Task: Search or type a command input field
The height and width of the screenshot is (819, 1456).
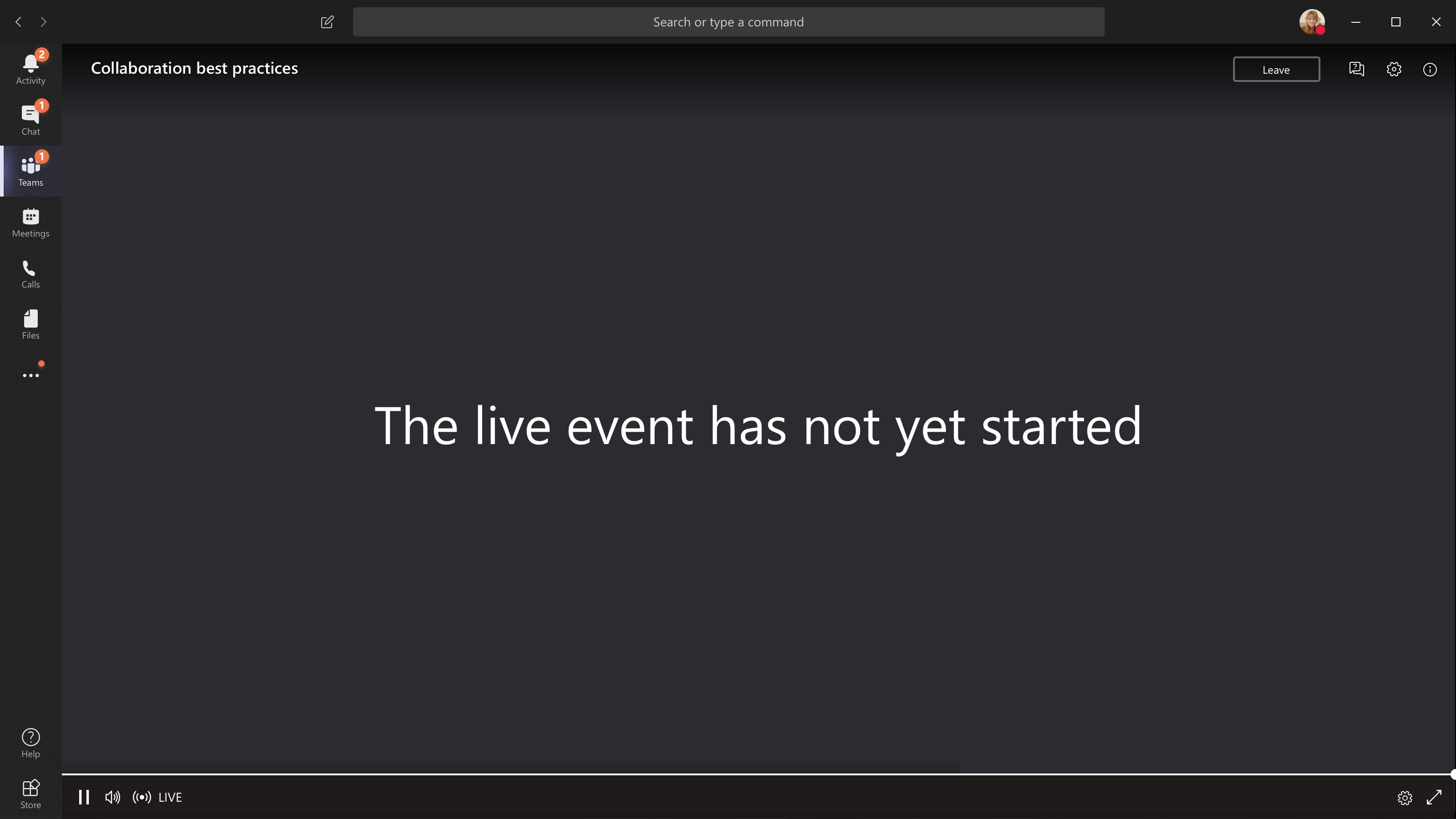Action: (729, 22)
